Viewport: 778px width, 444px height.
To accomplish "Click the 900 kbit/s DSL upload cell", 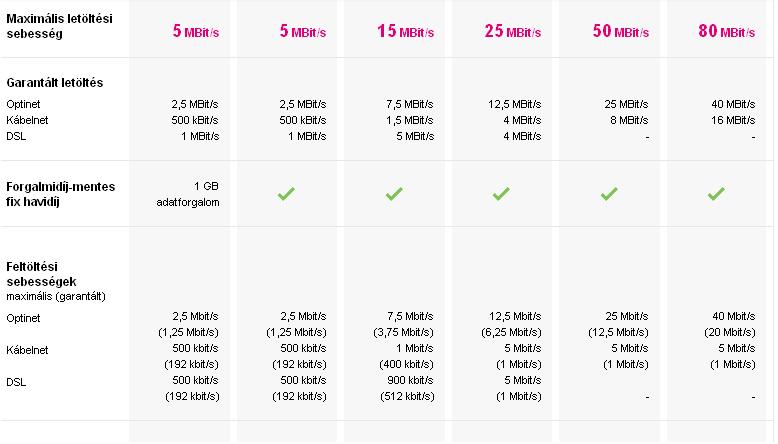I will (x=408, y=381).
